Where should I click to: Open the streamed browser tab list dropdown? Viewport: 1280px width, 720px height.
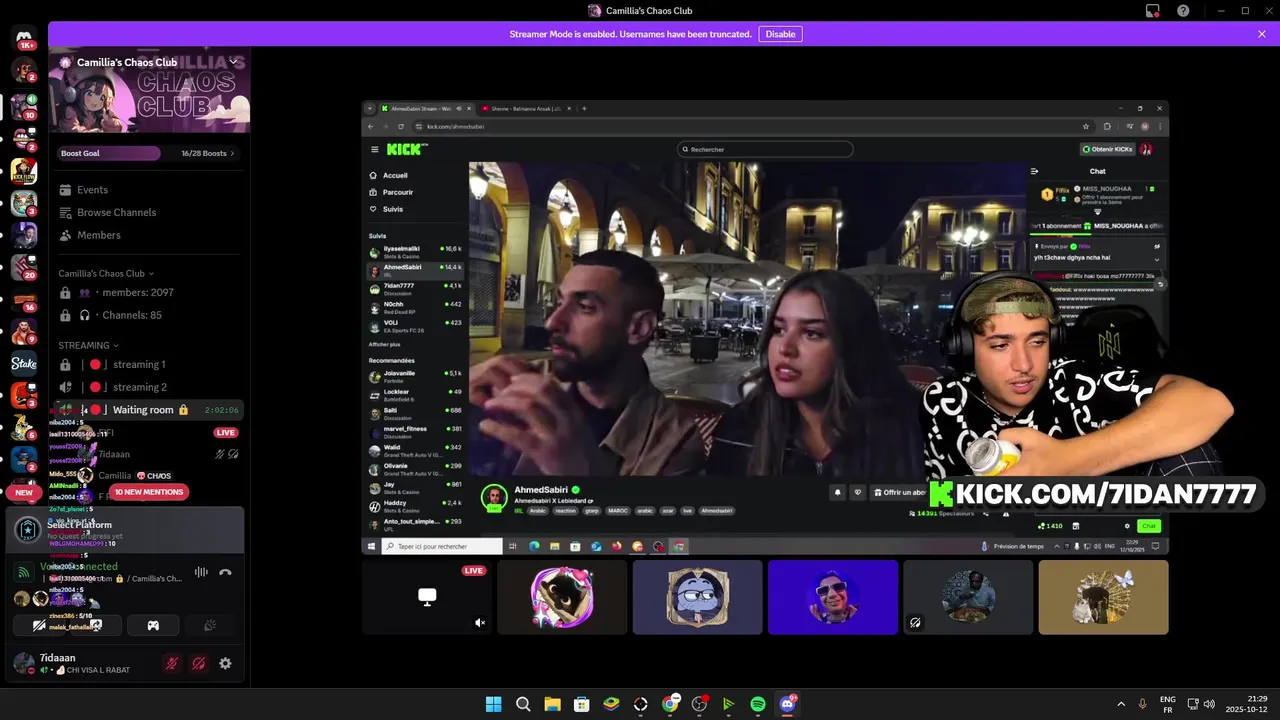click(369, 108)
